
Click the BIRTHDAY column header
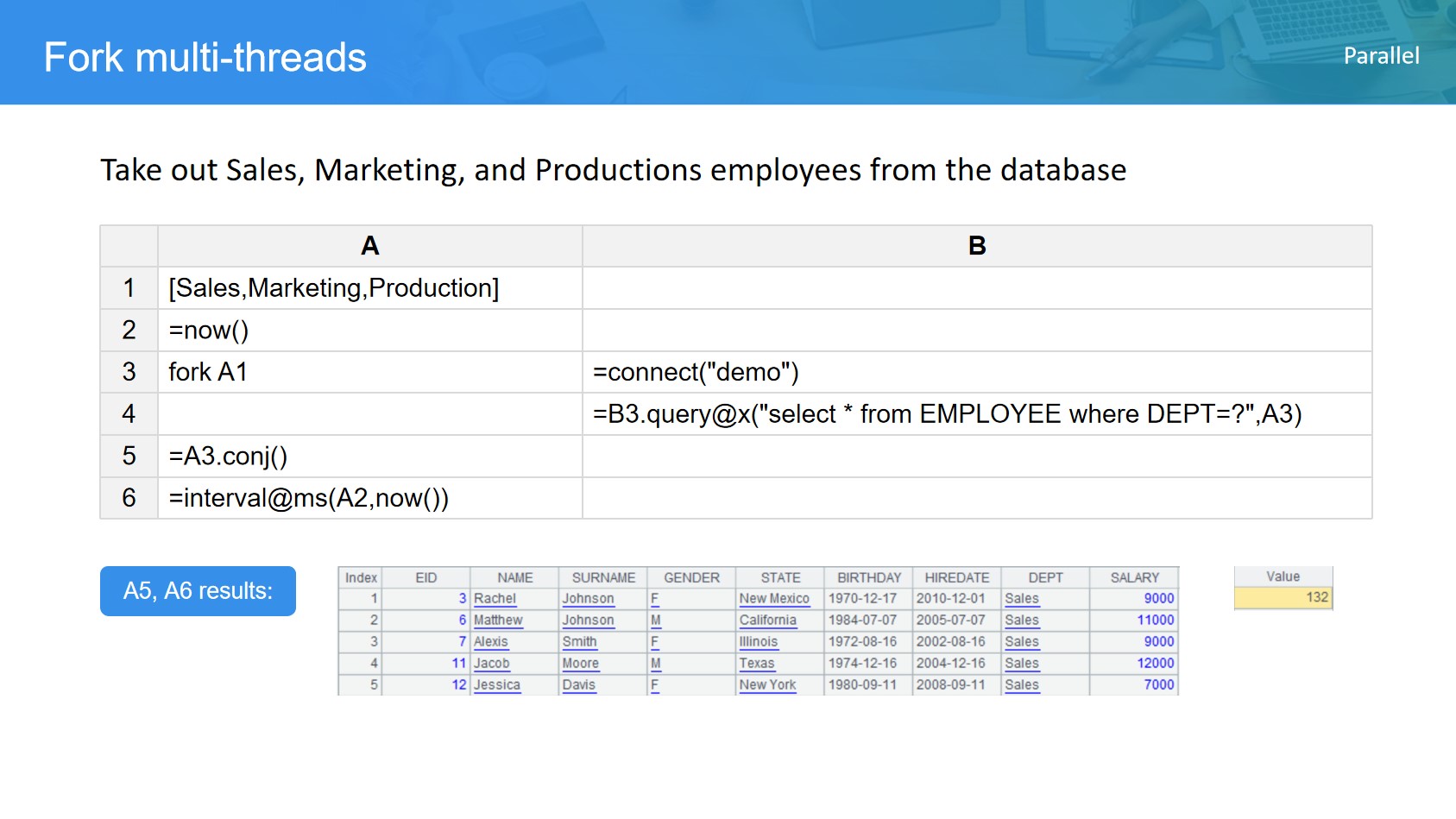coord(868,577)
